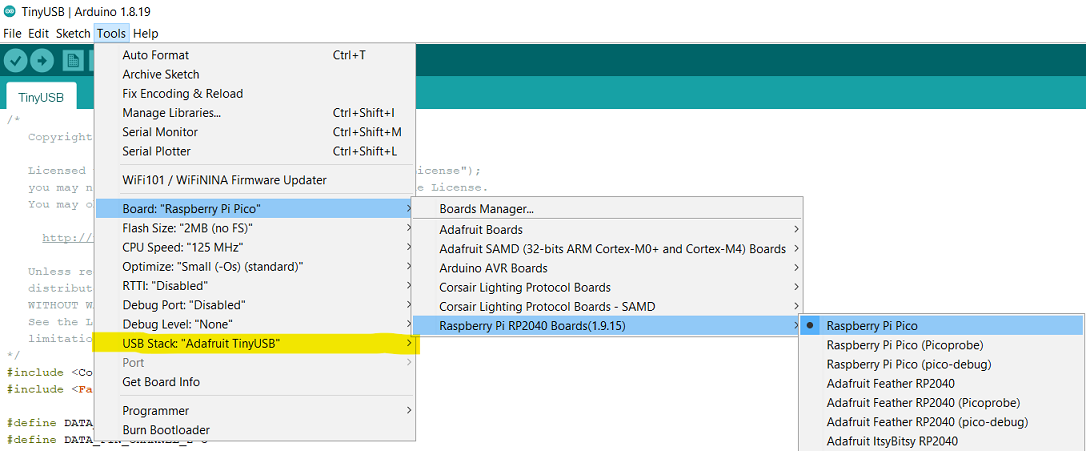
Task: Switch to the TinyUSB sketch tab
Action: point(41,98)
